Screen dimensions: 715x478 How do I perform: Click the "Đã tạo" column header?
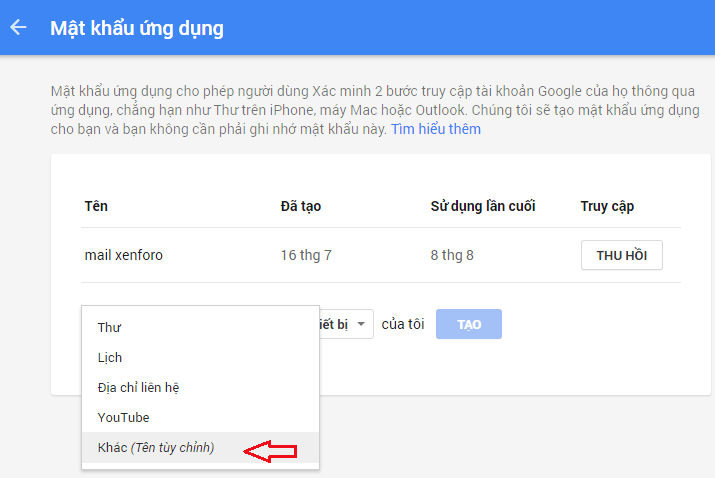click(301, 206)
